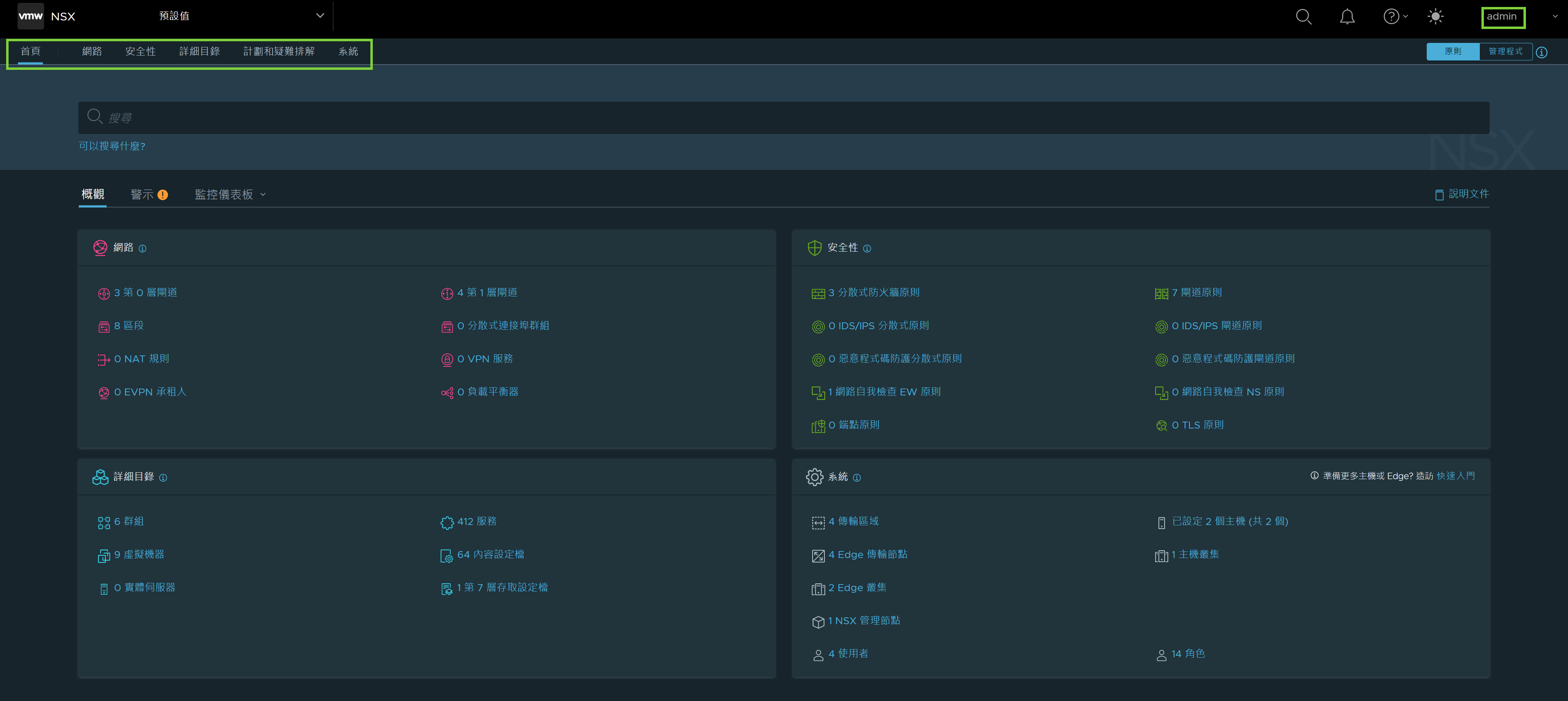The width and height of the screenshot is (1568, 701).
Task: Open 4 使用者 users link
Action: [x=848, y=654]
